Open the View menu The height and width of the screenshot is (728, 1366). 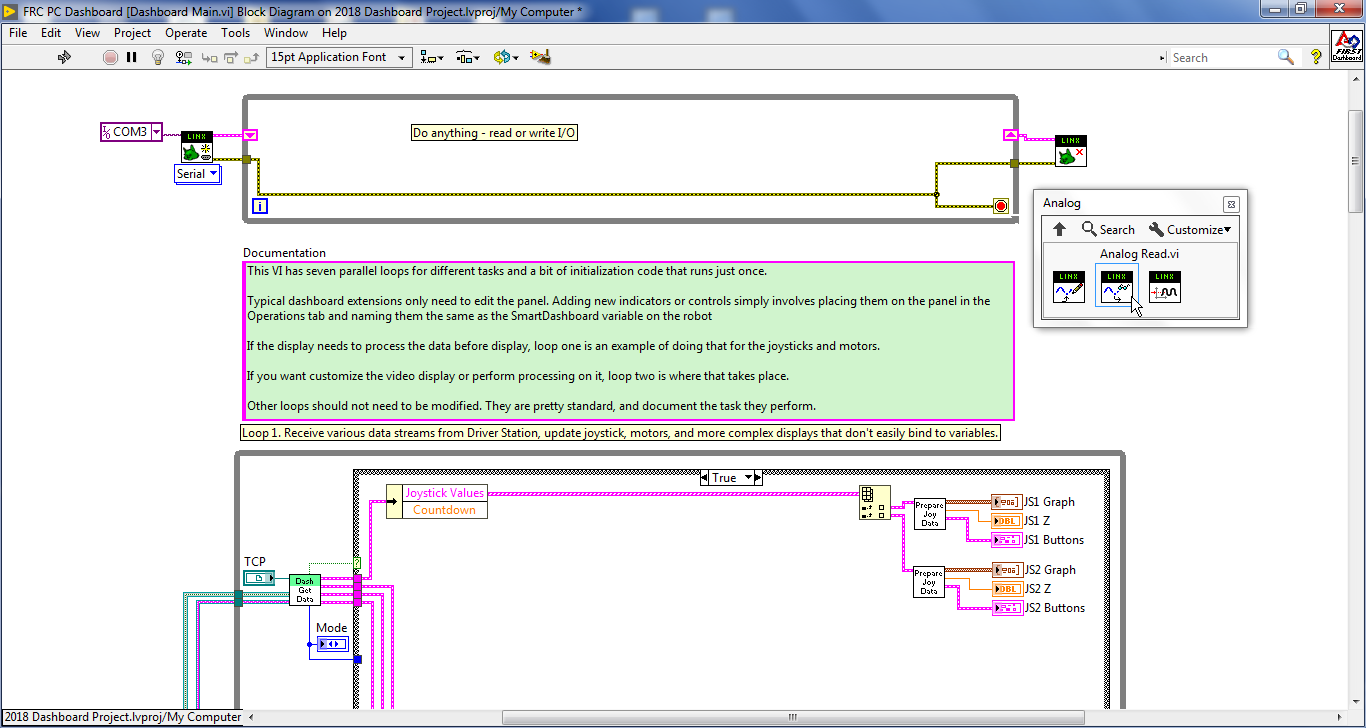point(87,32)
